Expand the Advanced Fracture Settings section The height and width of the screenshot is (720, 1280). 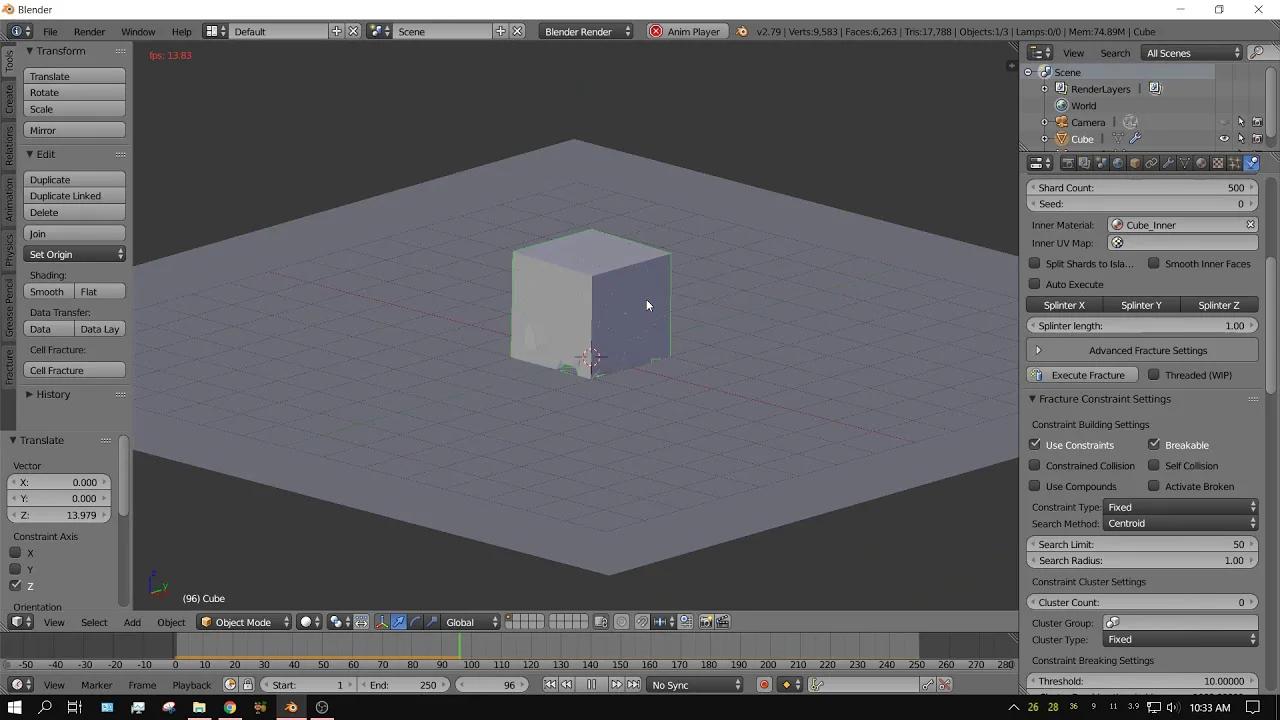click(x=1148, y=350)
